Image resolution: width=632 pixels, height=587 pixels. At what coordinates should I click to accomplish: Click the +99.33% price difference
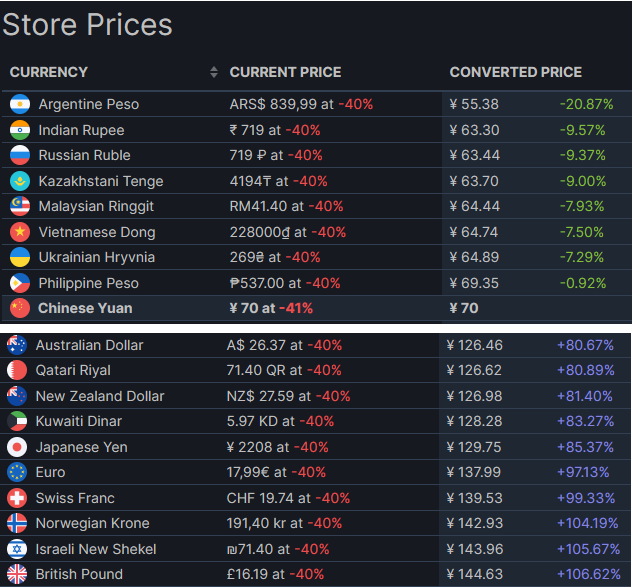pyautogui.click(x=586, y=498)
